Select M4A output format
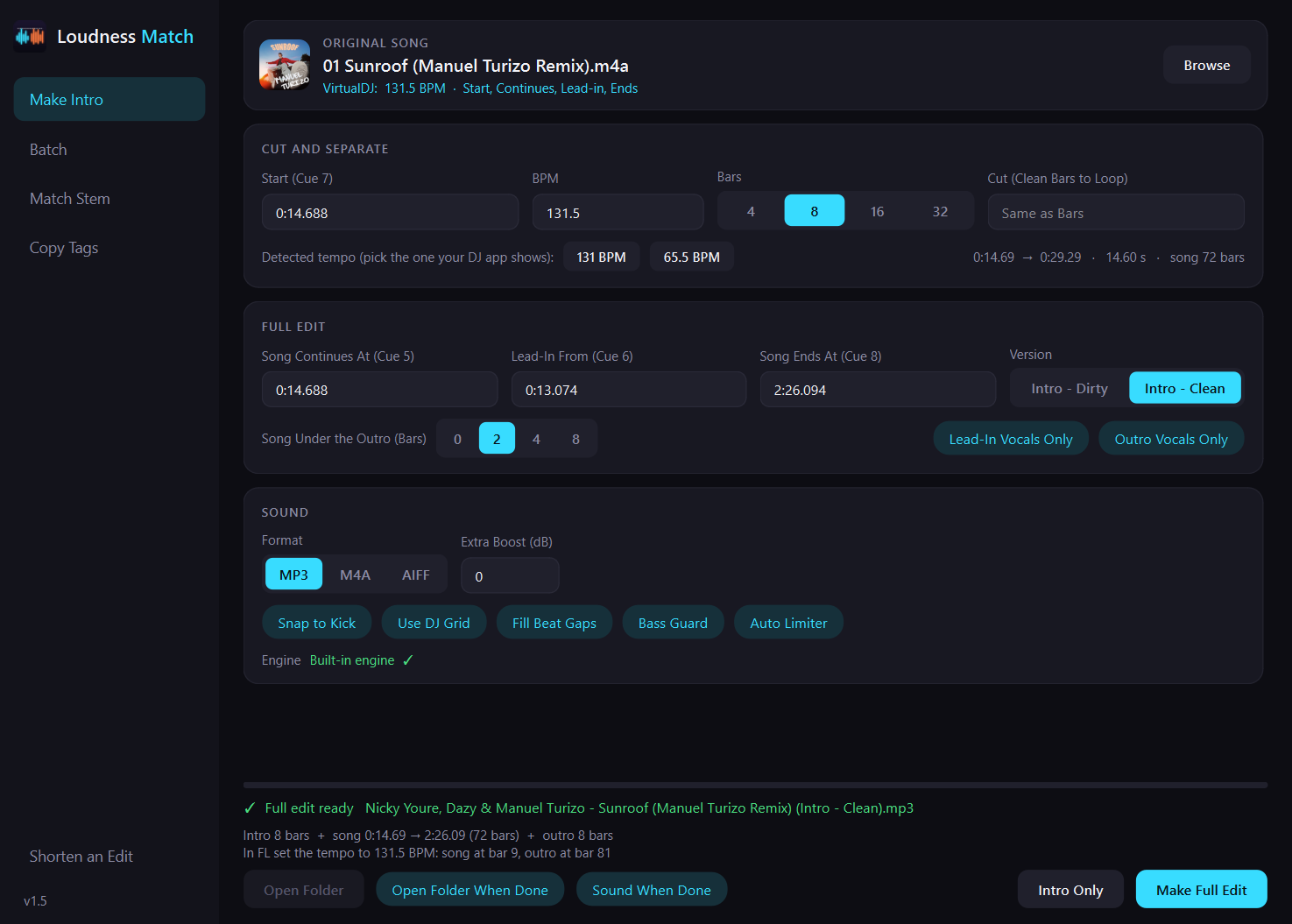 [x=355, y=575]
